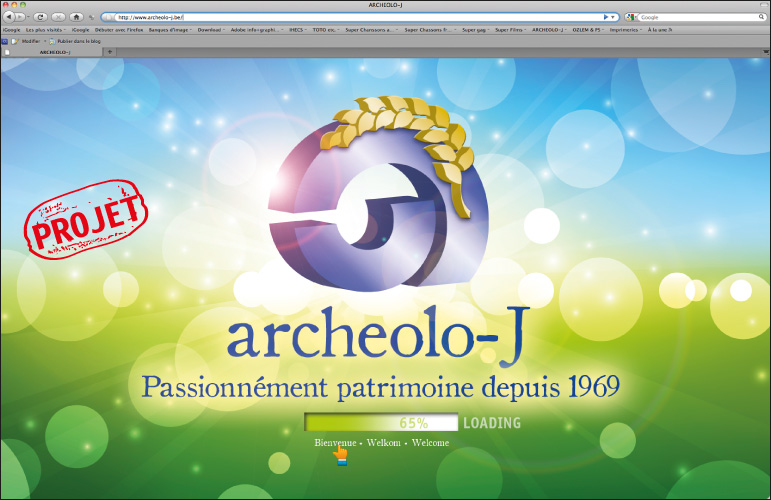Expand the 'Super Chansons fr...' bookmark folder
This screenshot has width=771, height=500.
click(x=430, y=30)
